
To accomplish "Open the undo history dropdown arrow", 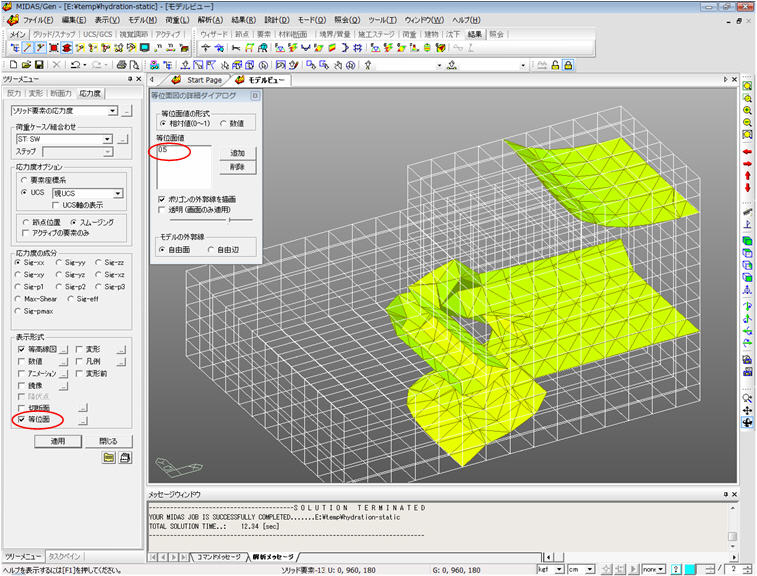I will (x=85, y=65).
